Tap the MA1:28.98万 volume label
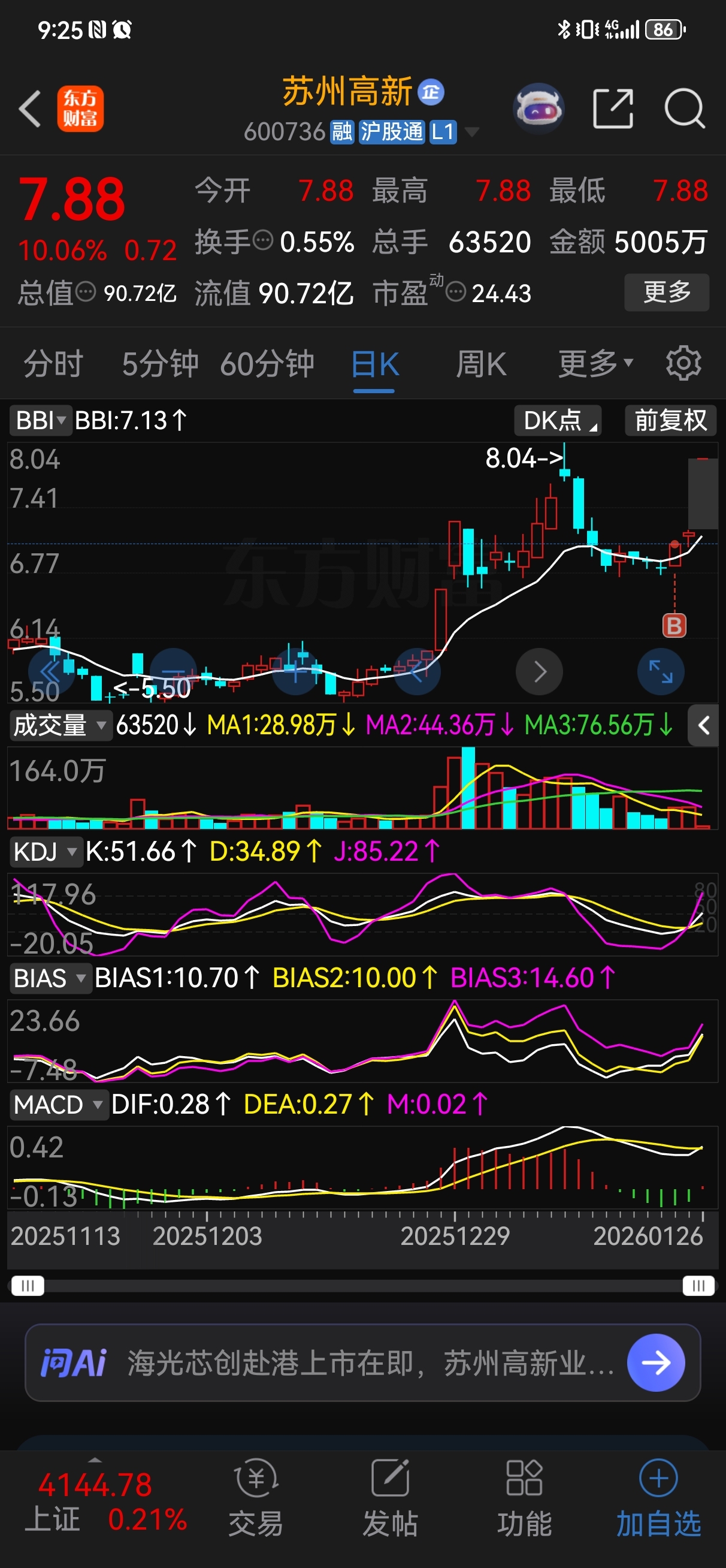Image resolution: width=726 pixels, height=1568 pixels. [x=281, y=726]
